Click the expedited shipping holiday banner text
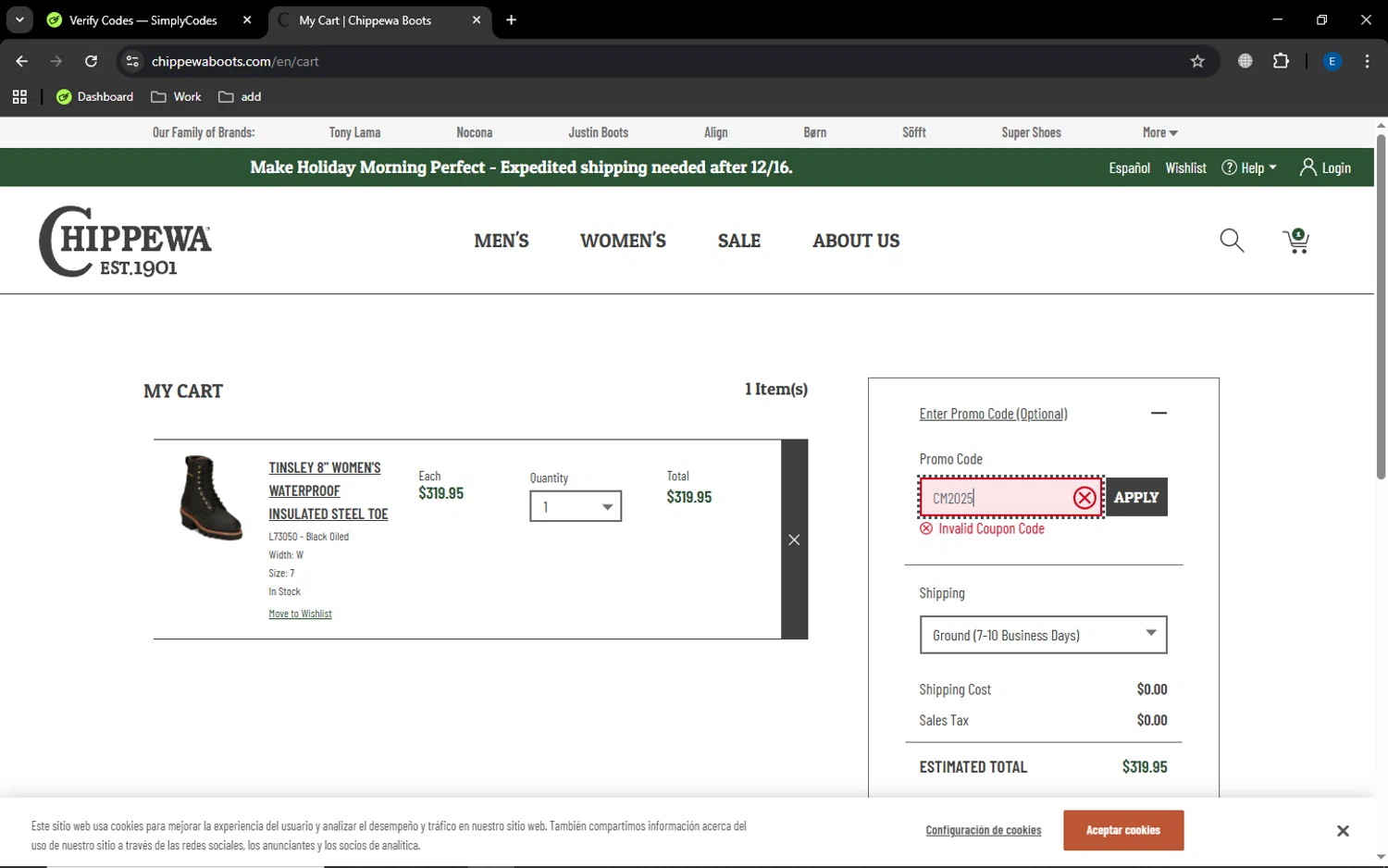The height and width of the screenshot is (868, 1388). 521,167
